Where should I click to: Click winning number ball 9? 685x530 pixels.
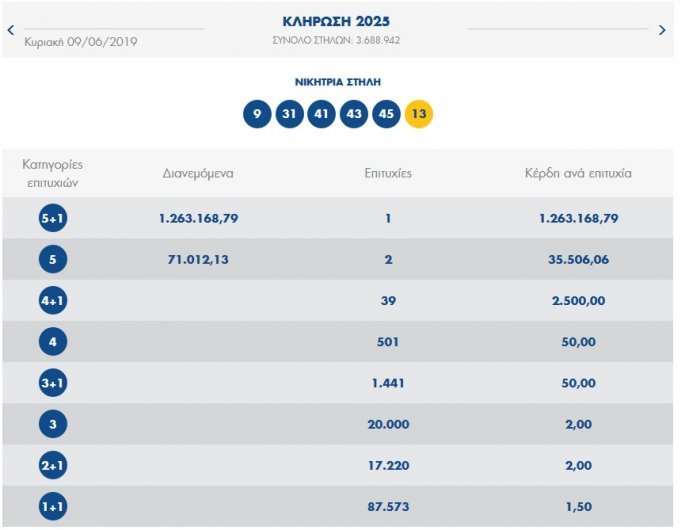click(257, 114)
